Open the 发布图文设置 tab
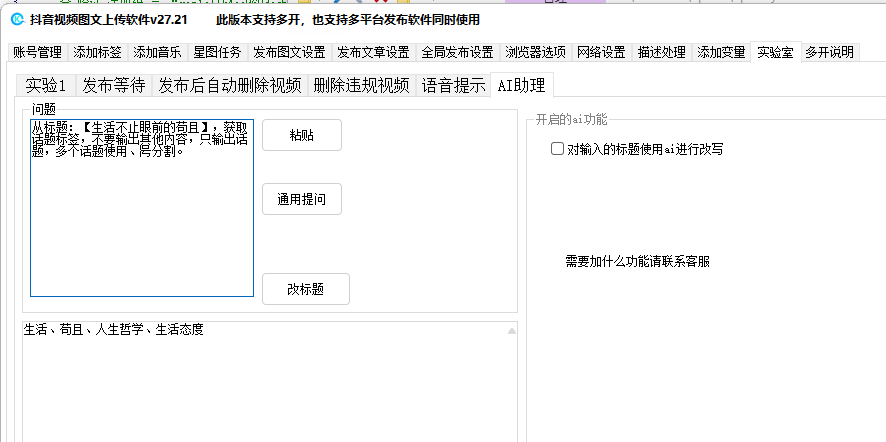886x442 pixels. pyautogui.click(x=289, y=52)
